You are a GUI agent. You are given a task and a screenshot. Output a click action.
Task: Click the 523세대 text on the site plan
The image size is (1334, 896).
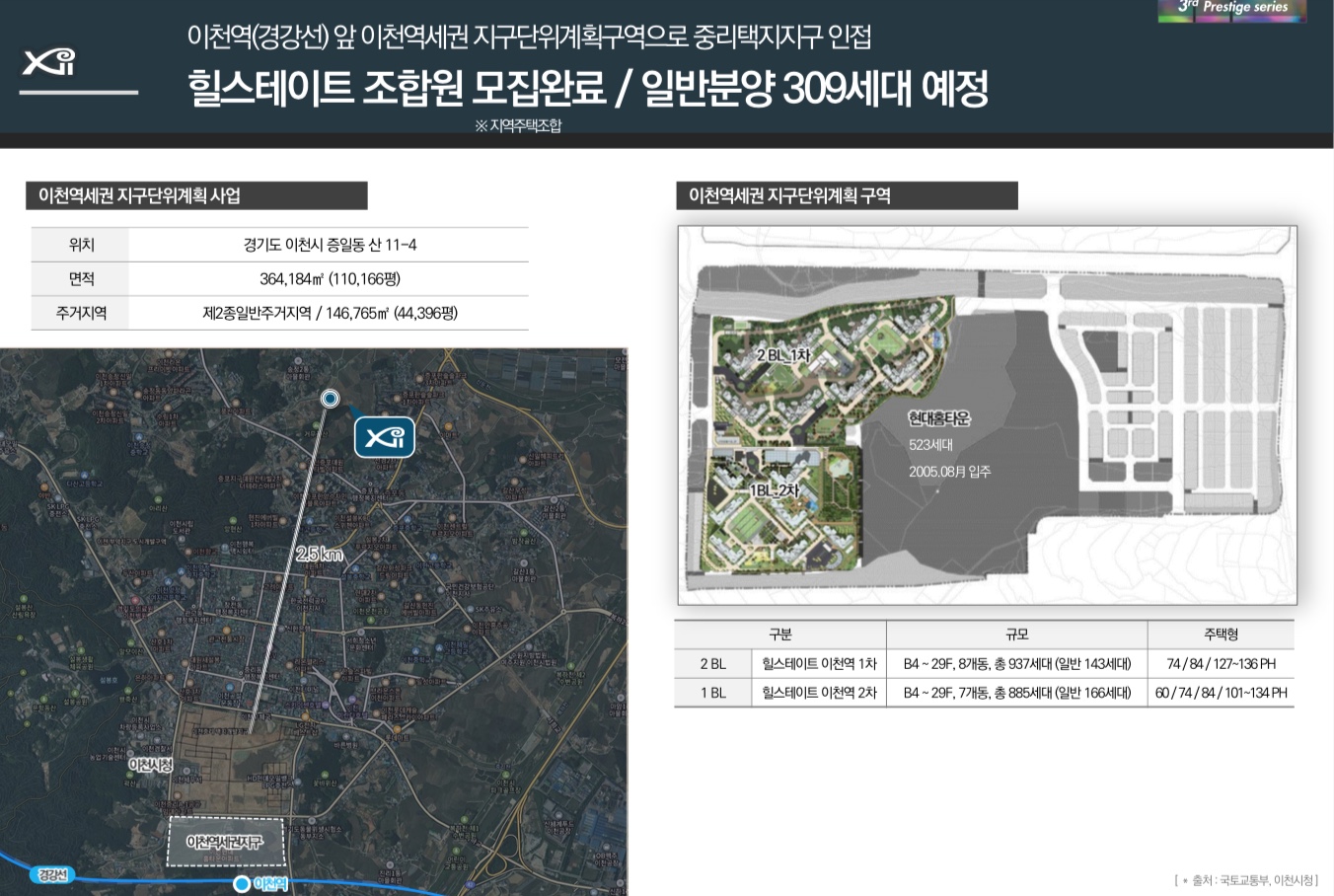(x=930, y=445)
